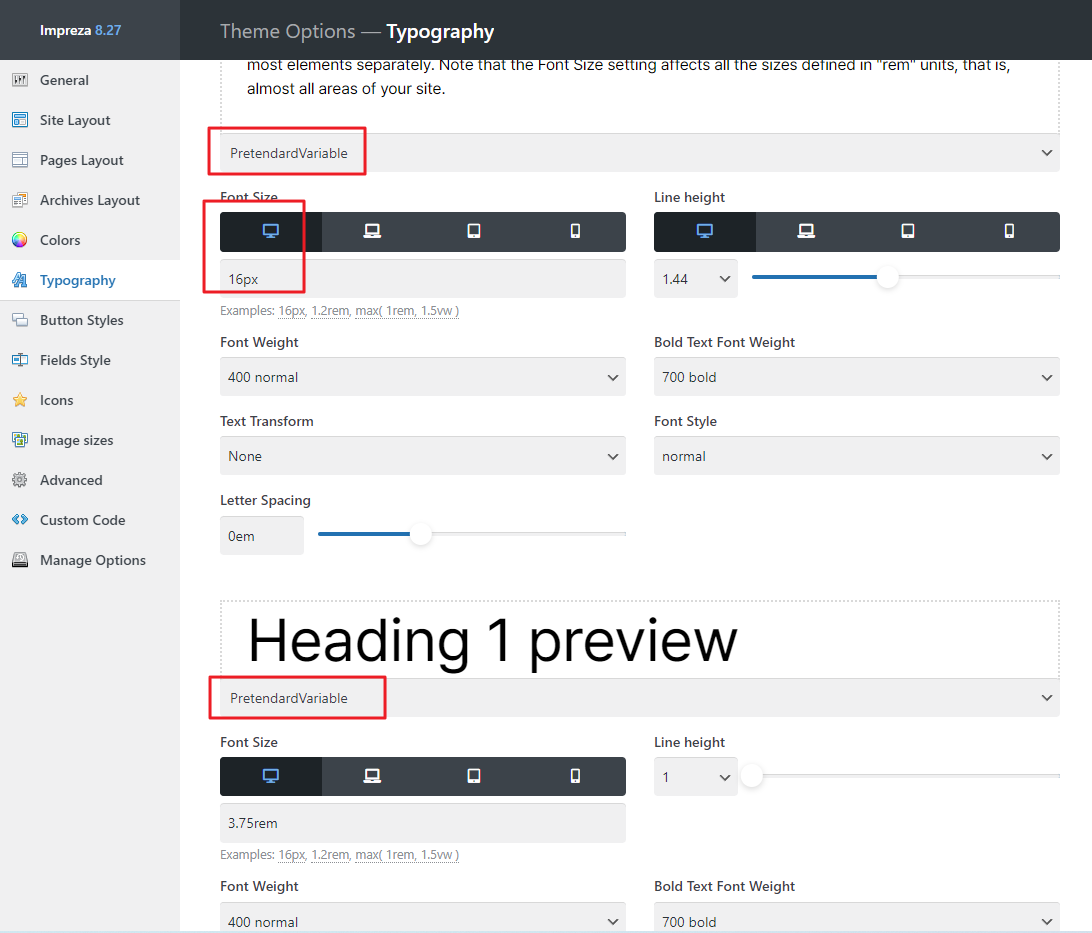The height and width of the screenshot is (933, 1092).
Task: Select laptop view for Heading 1 Font Size
Action: click(373, 776)
